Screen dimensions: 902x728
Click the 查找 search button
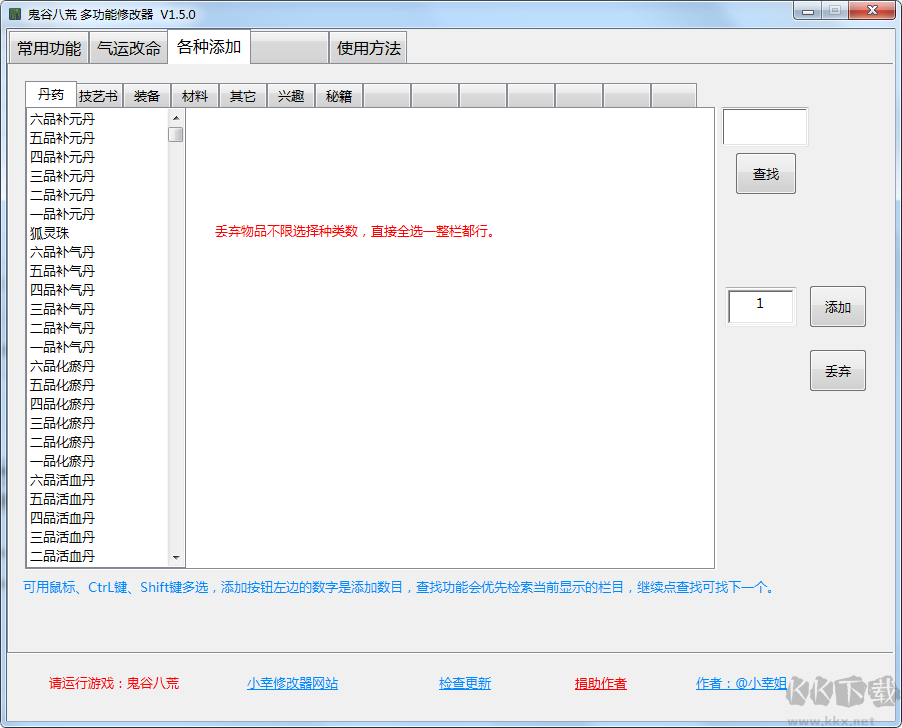click(x=766, y=174)
